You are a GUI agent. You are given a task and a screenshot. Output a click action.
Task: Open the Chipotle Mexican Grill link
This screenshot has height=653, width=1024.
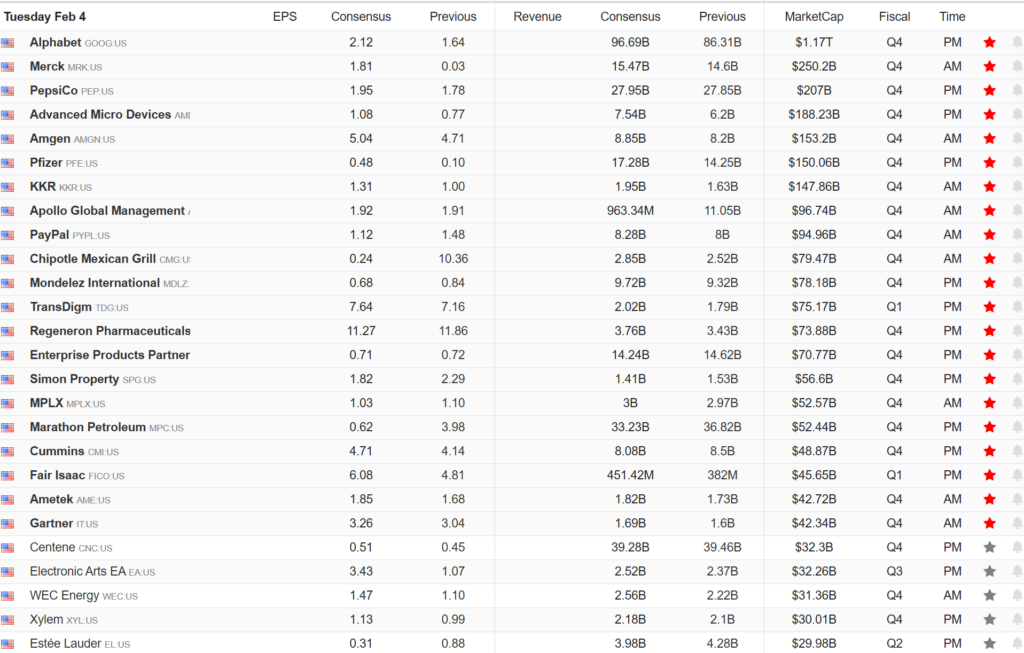click(x=92, y=259)
